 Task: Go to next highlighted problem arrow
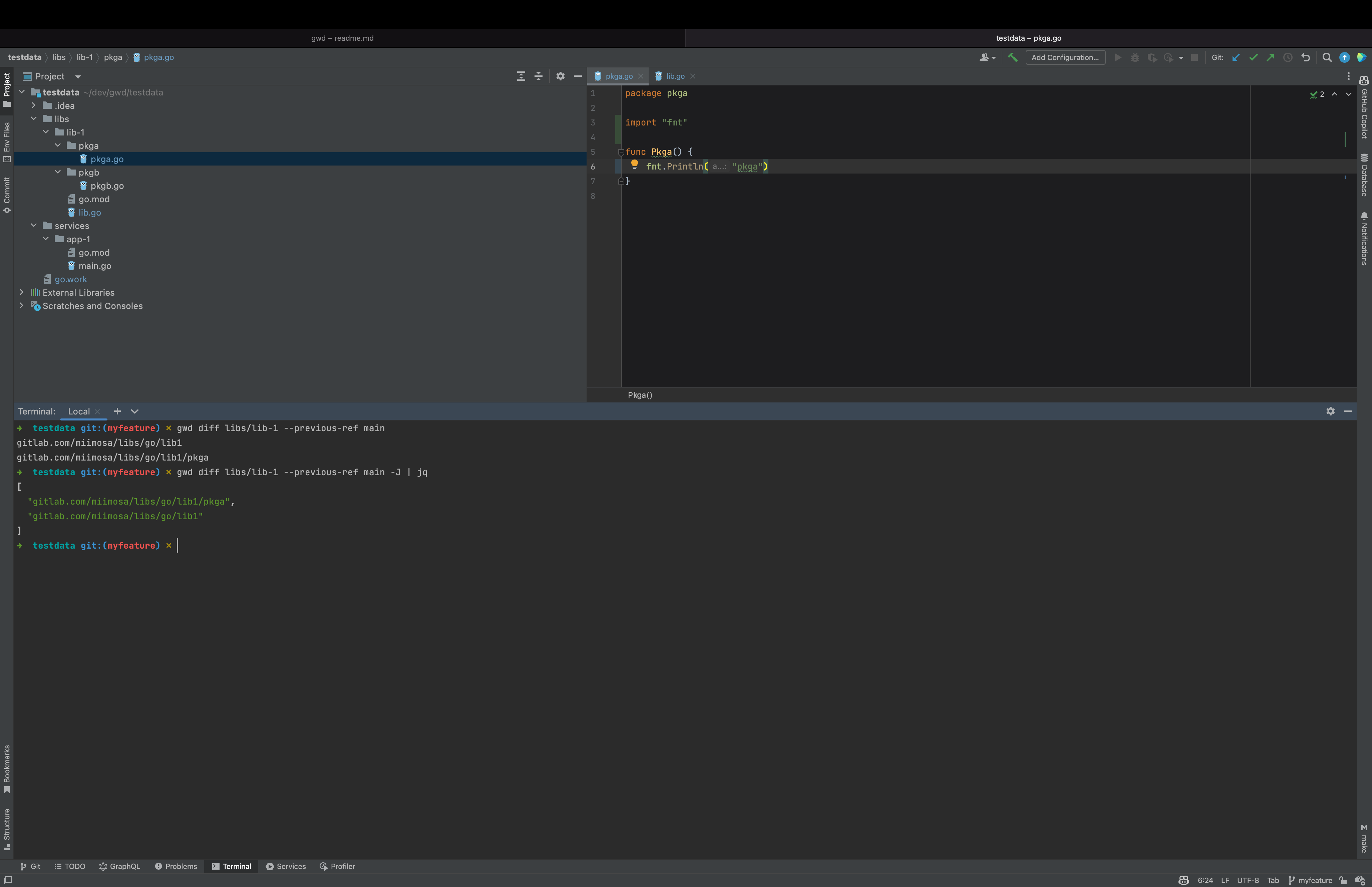1348,94
